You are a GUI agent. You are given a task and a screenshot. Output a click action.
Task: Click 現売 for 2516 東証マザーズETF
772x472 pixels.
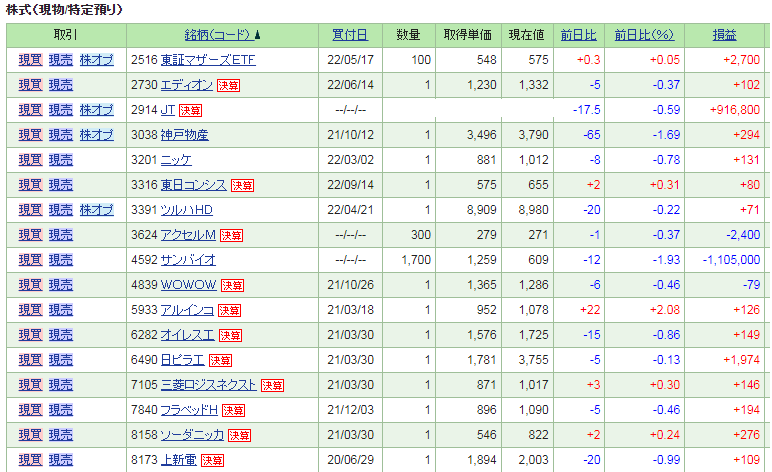point(61,60)
